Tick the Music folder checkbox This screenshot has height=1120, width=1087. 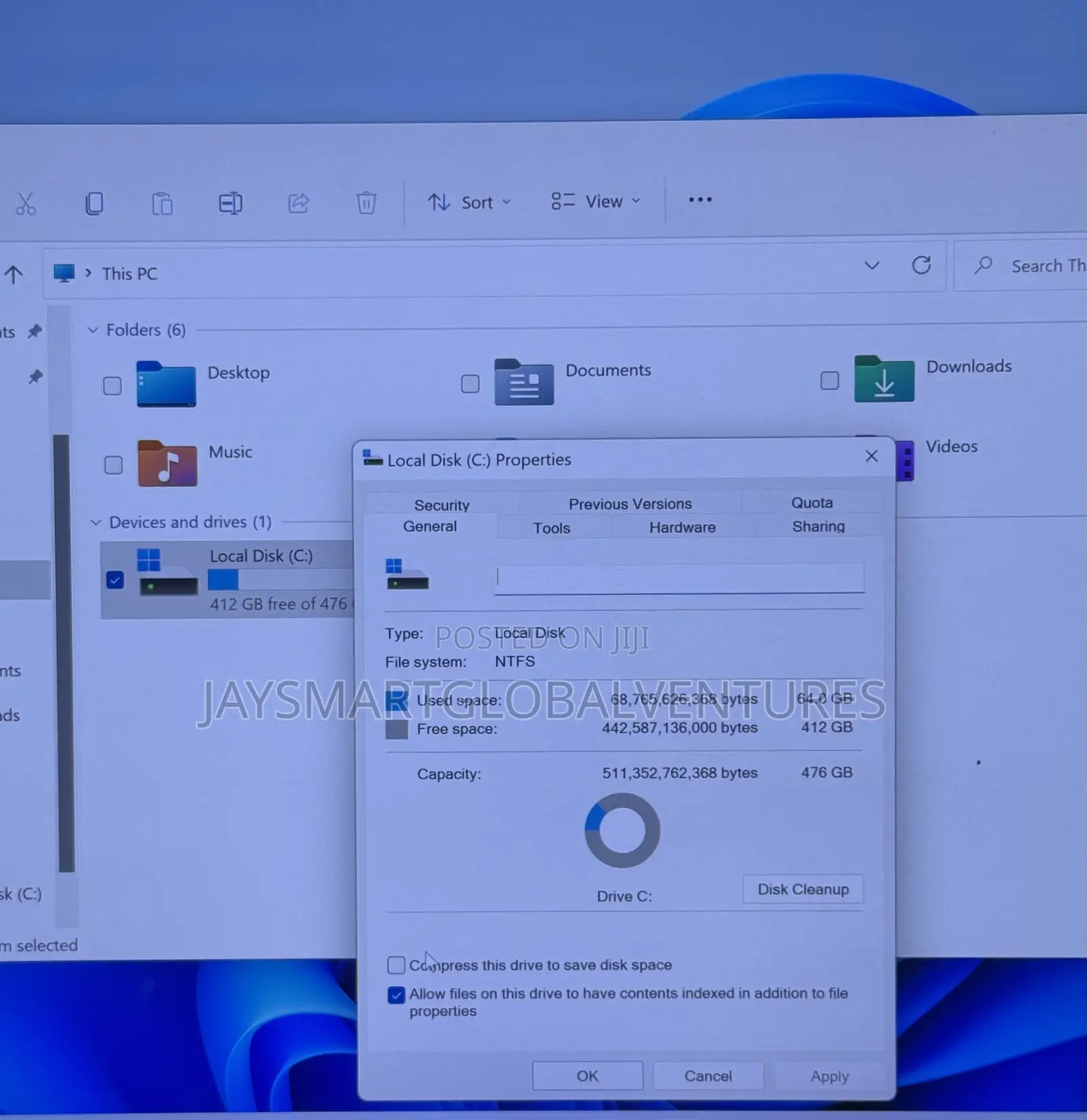(113, 465)
